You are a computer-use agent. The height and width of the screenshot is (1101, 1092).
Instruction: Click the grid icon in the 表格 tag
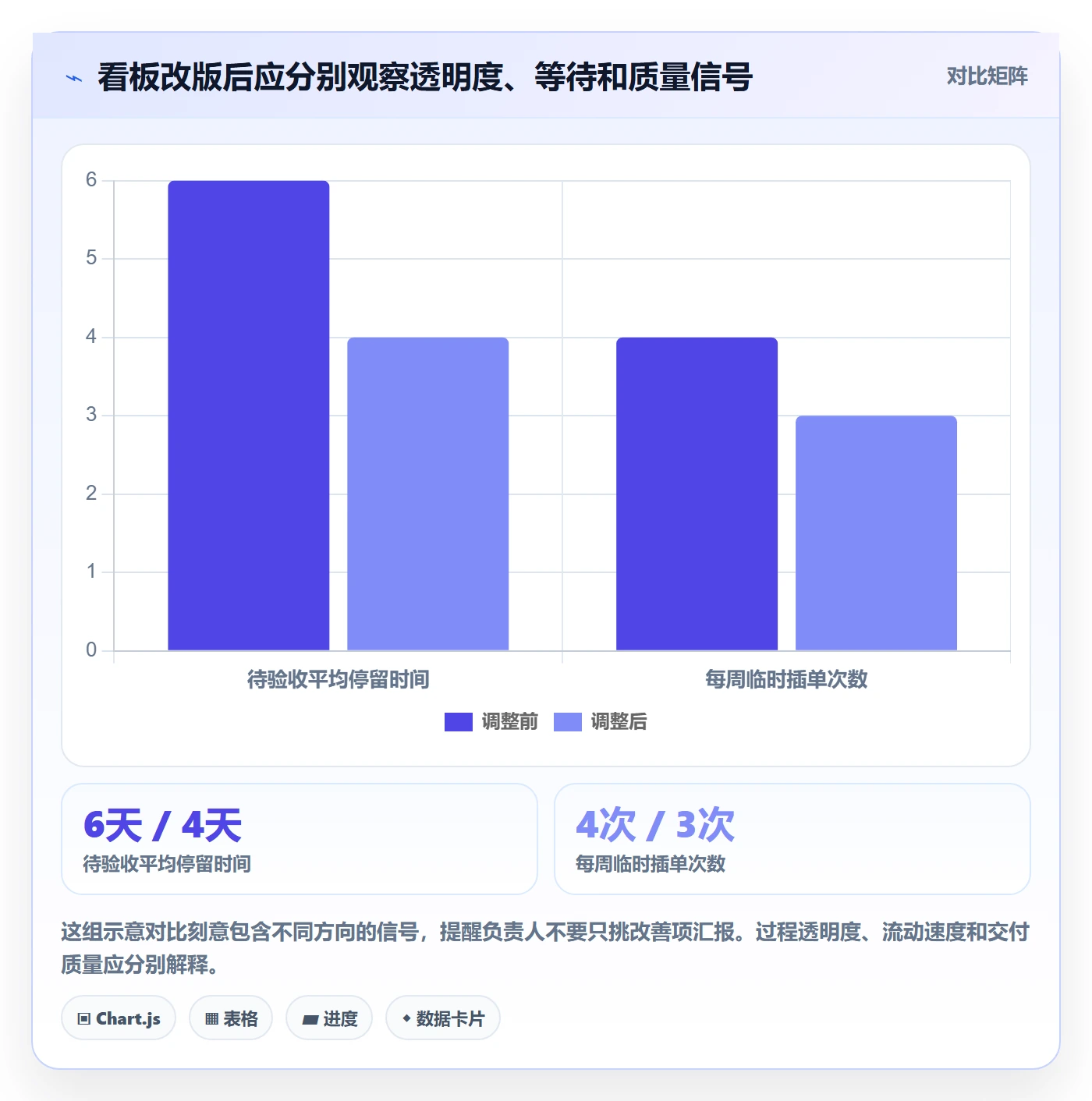[x=211, y=1019]
